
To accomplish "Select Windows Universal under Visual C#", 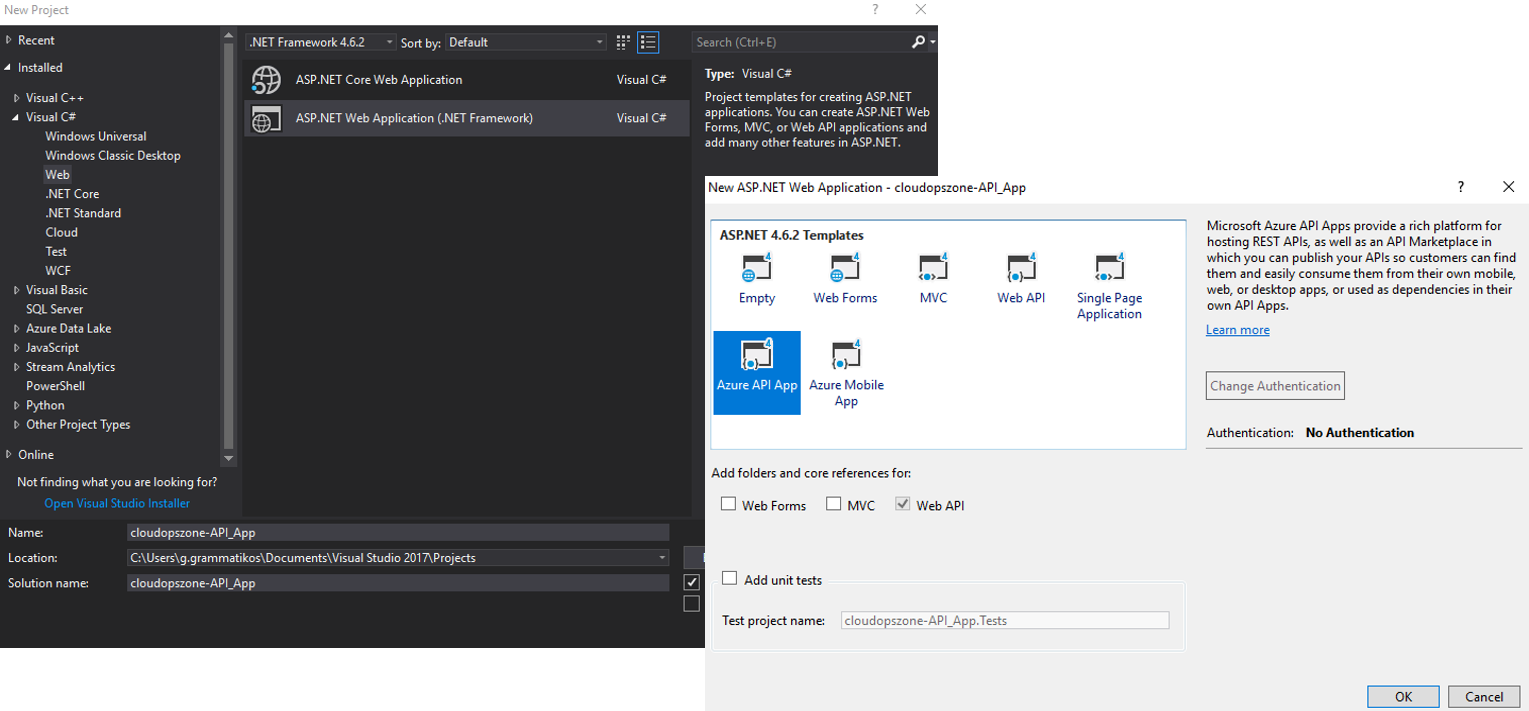I will click(x=96, y=136).
